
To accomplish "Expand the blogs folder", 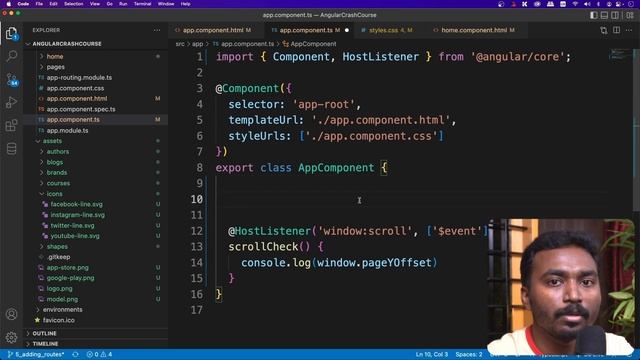I will point(55,162).
